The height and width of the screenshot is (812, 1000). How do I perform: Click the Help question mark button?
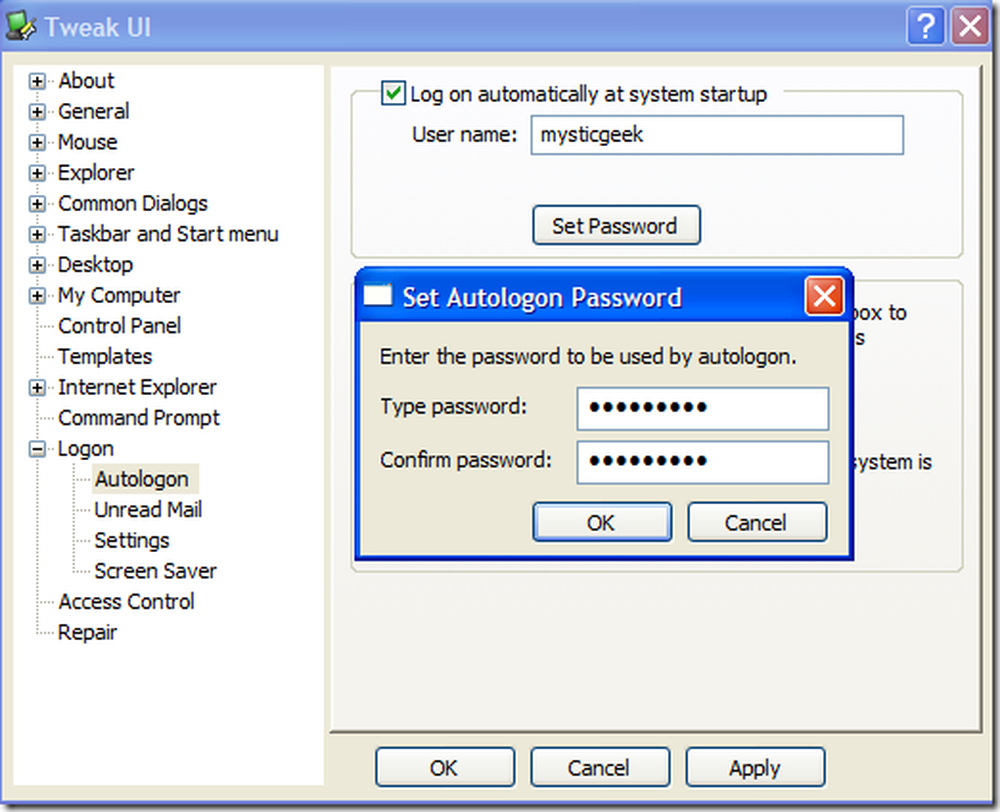[x=925, y=27]
